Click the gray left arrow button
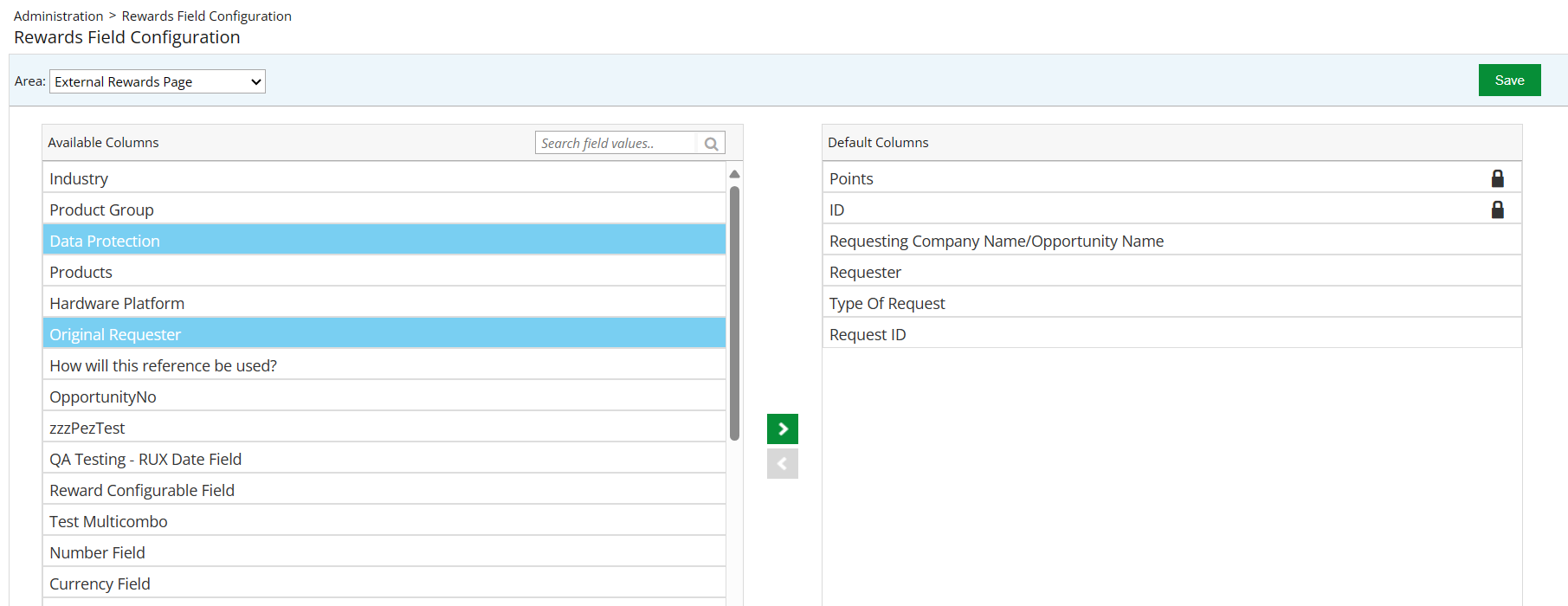Viewport: 1568px width, 606px height. pos(783,463)
